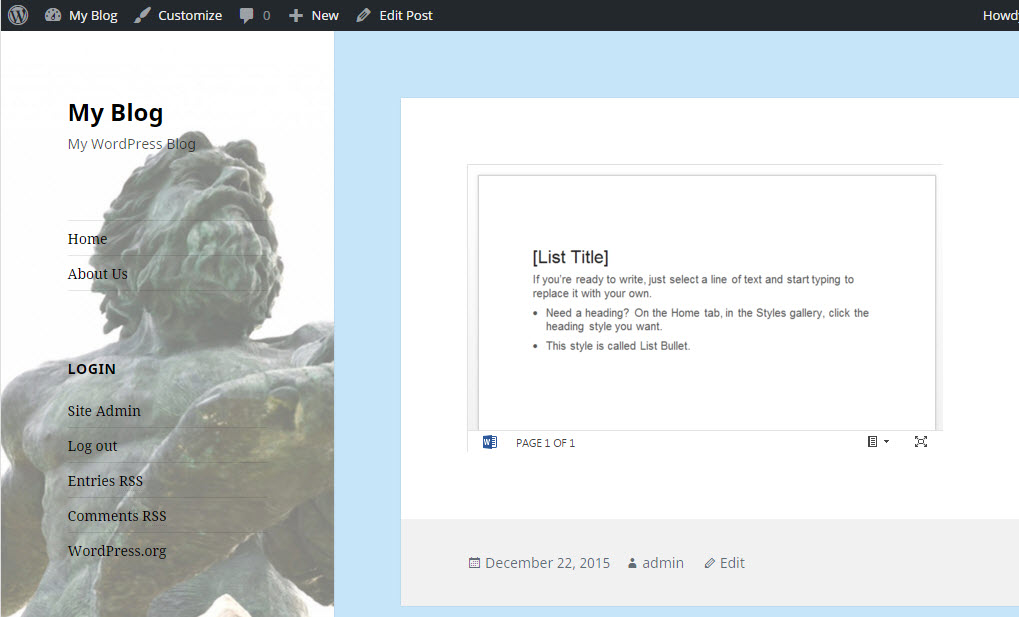Click the Edit link below the post
This screenshot has width=1019, height=617.
732,563
